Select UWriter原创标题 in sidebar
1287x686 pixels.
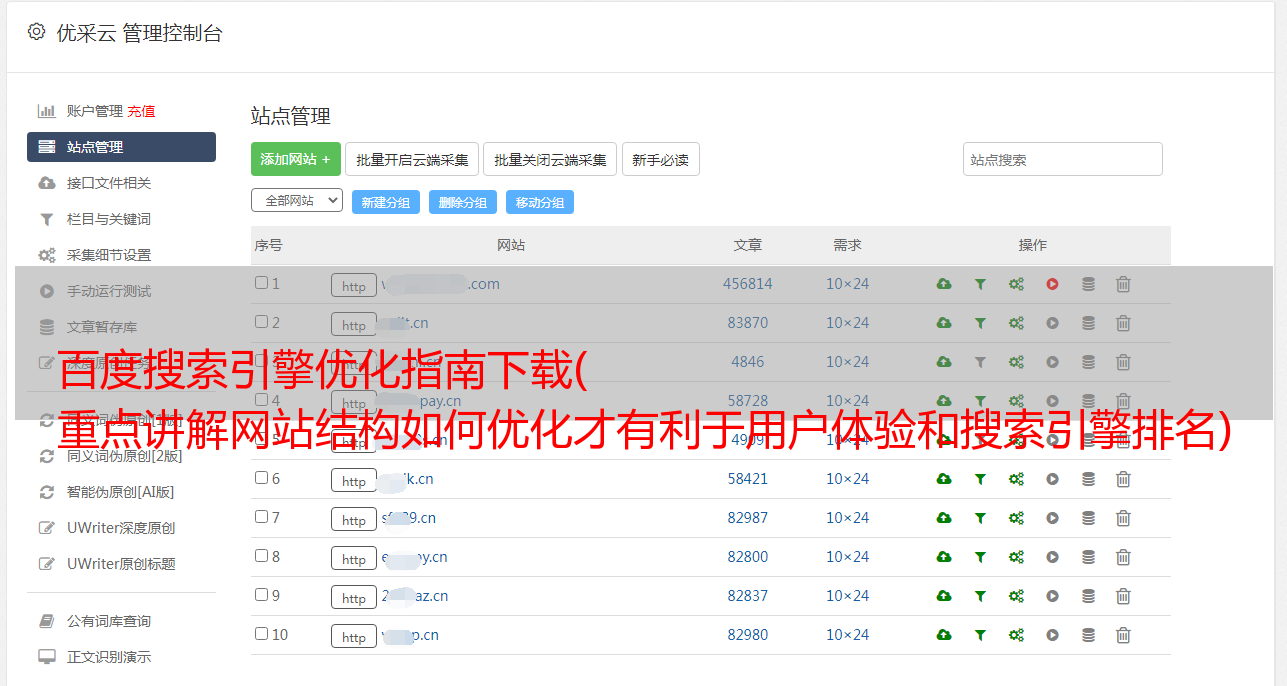click(121, 564)
